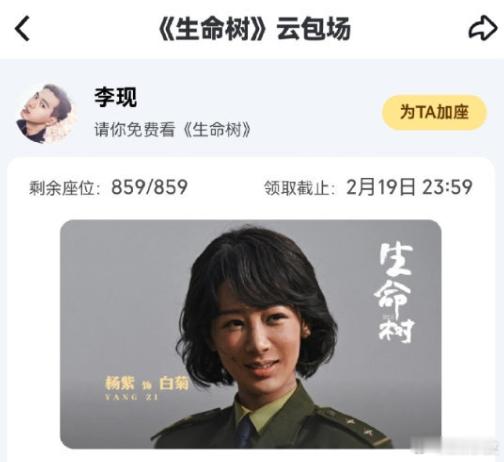
Task: Open the host name 李现
Action: coord(116,97)
